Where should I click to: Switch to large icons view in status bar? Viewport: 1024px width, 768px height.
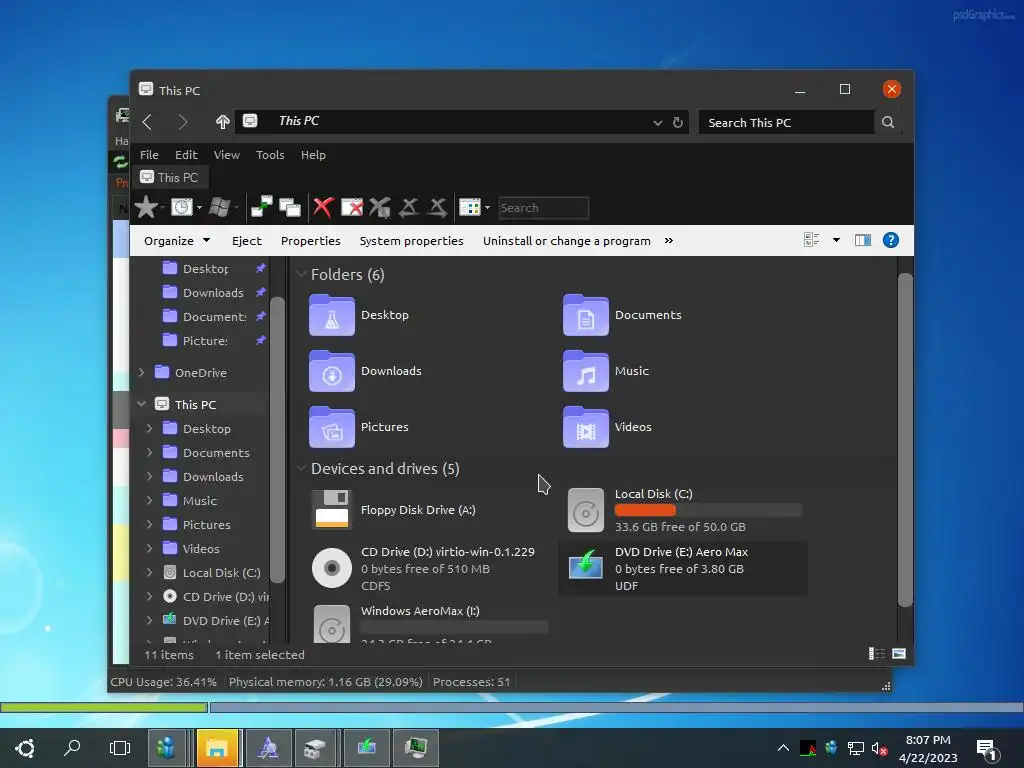899,654
